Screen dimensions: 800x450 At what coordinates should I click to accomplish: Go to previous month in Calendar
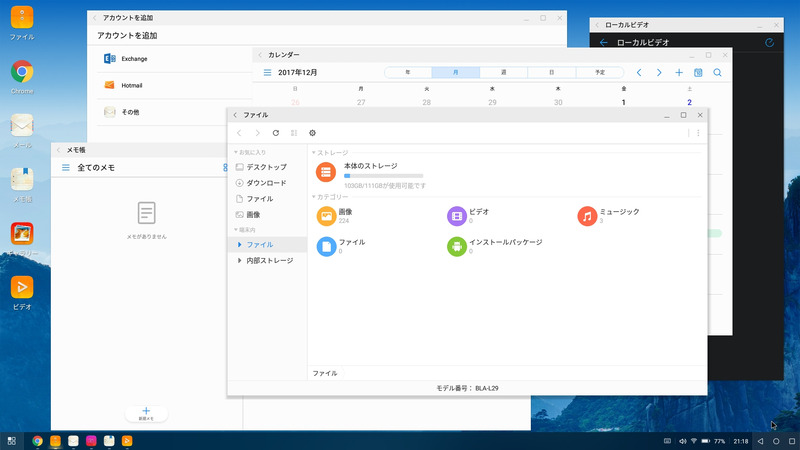[x=639, y=72]
